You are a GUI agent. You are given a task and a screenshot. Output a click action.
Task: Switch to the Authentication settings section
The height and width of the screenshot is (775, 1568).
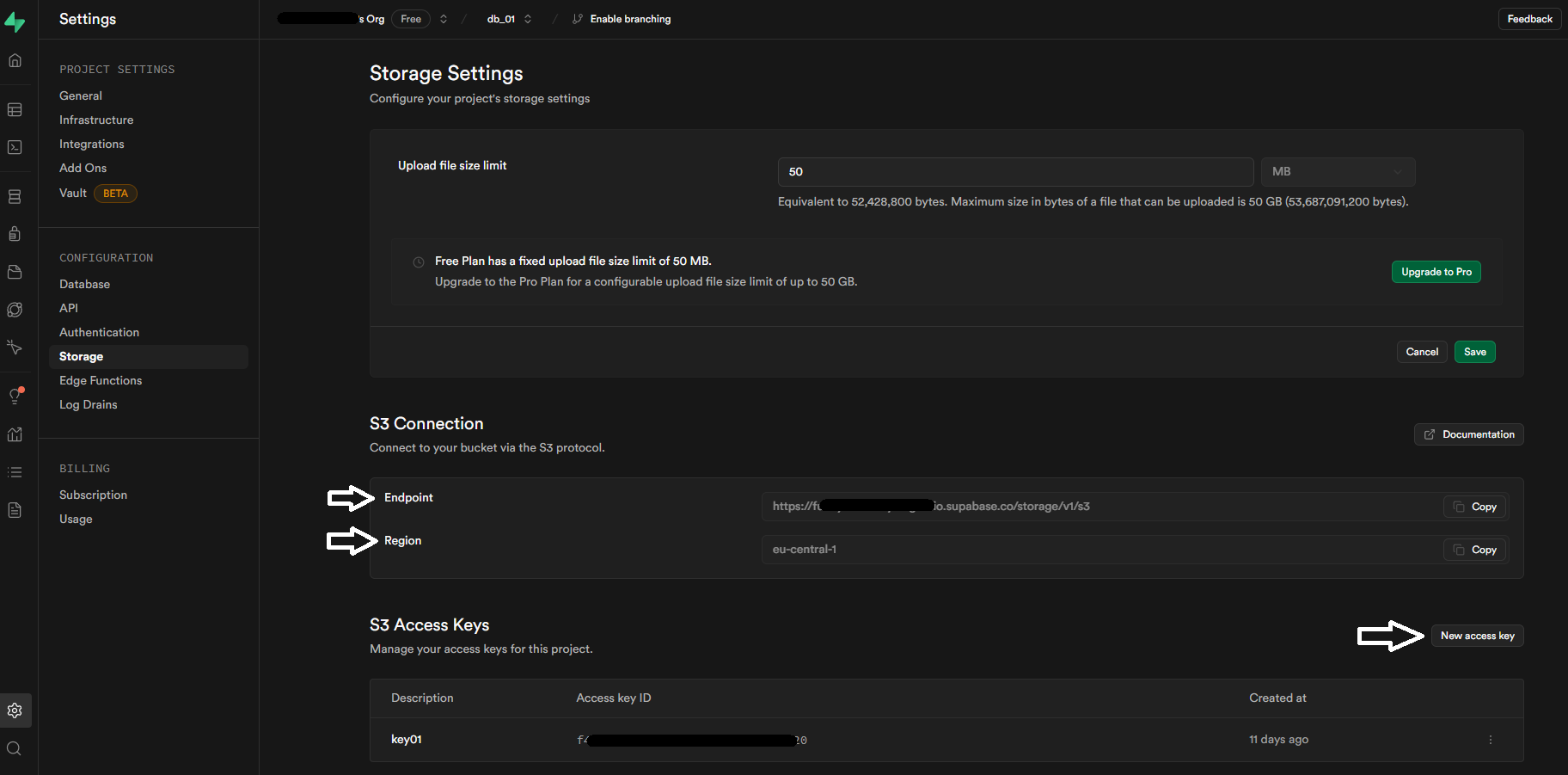[x=99, y=332]
